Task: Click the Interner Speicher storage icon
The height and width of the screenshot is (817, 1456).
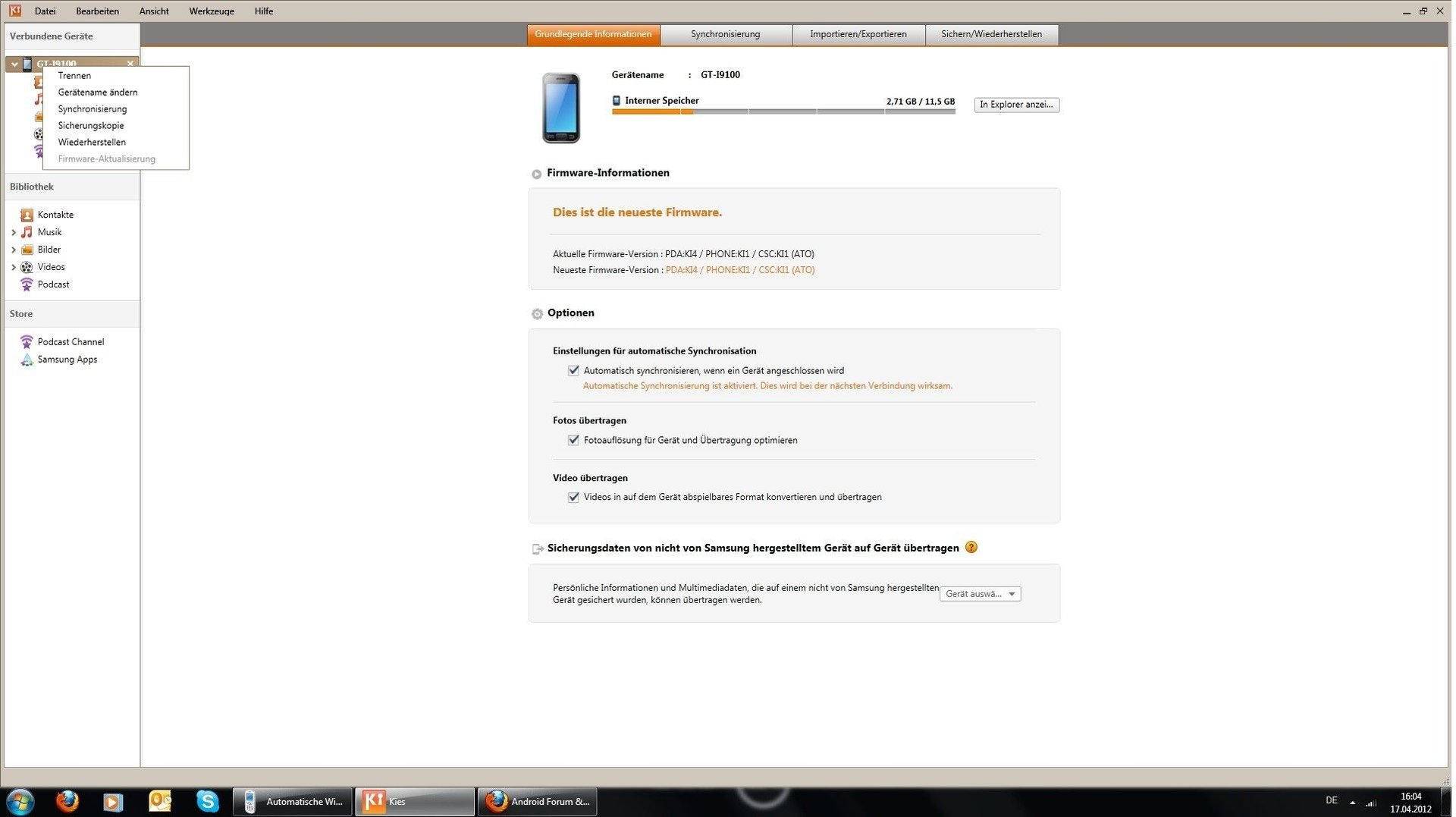Action: coord(617,101)
